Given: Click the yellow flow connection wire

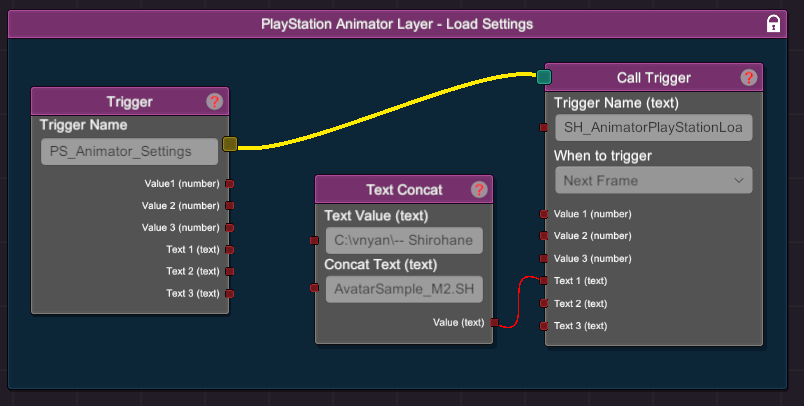Looking at the screenshot, I should pyautogui.click(x=385, y=110).
